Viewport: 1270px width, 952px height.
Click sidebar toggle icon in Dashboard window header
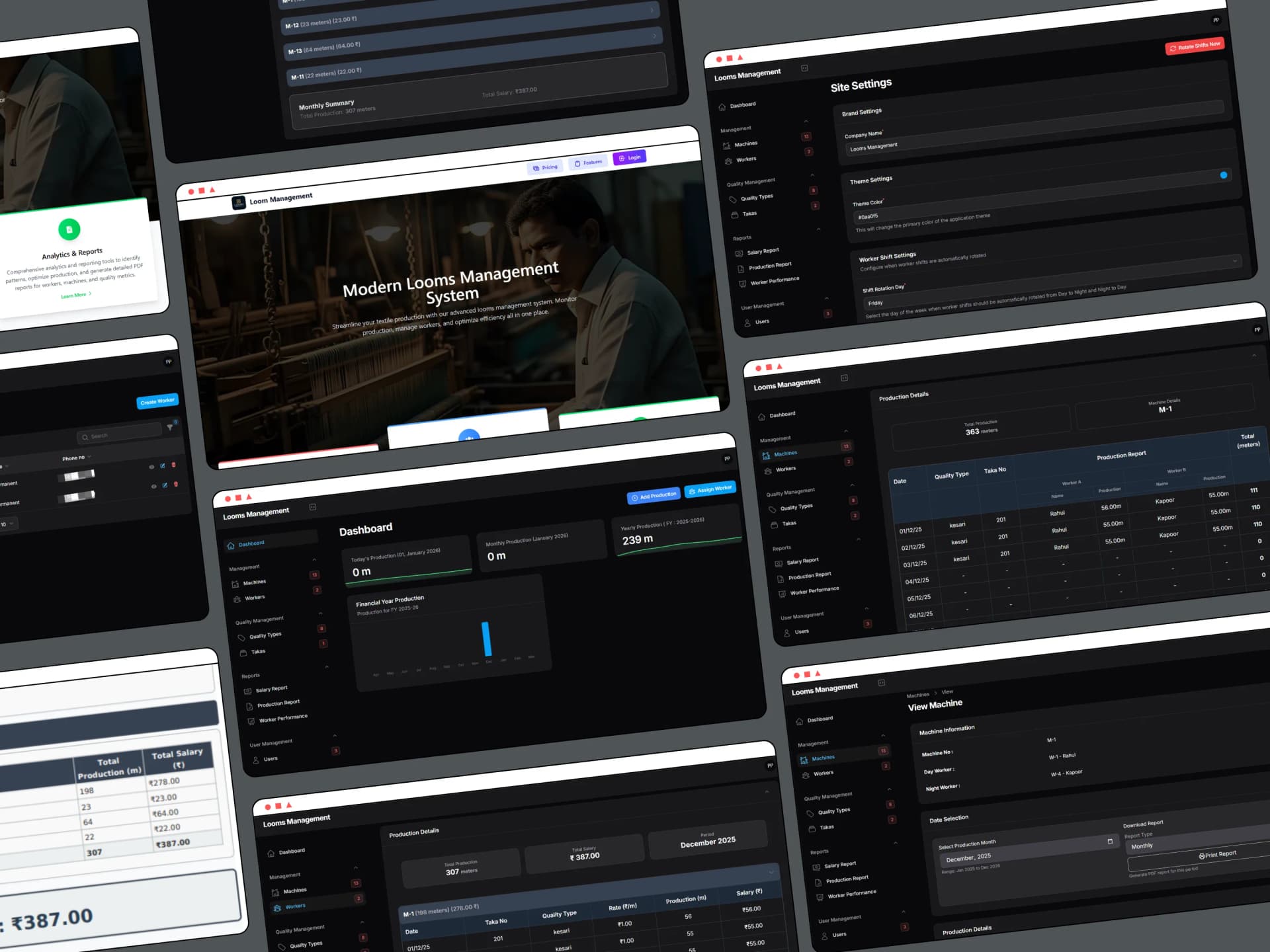tap(313, 507)
